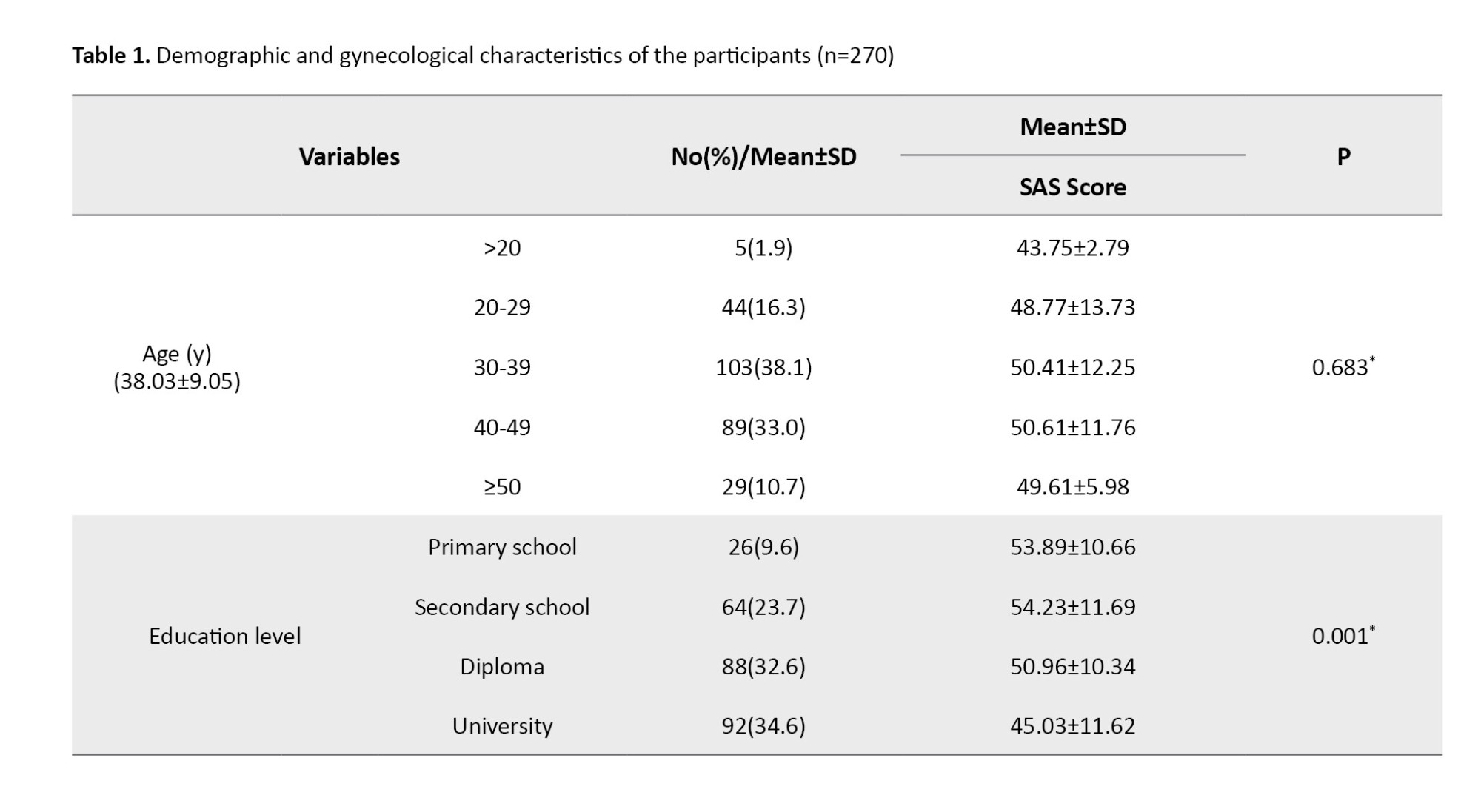Click the University education cell
Image resolution: width=1481 pixels, height=812 pixels.
click(x=502, y=726)
